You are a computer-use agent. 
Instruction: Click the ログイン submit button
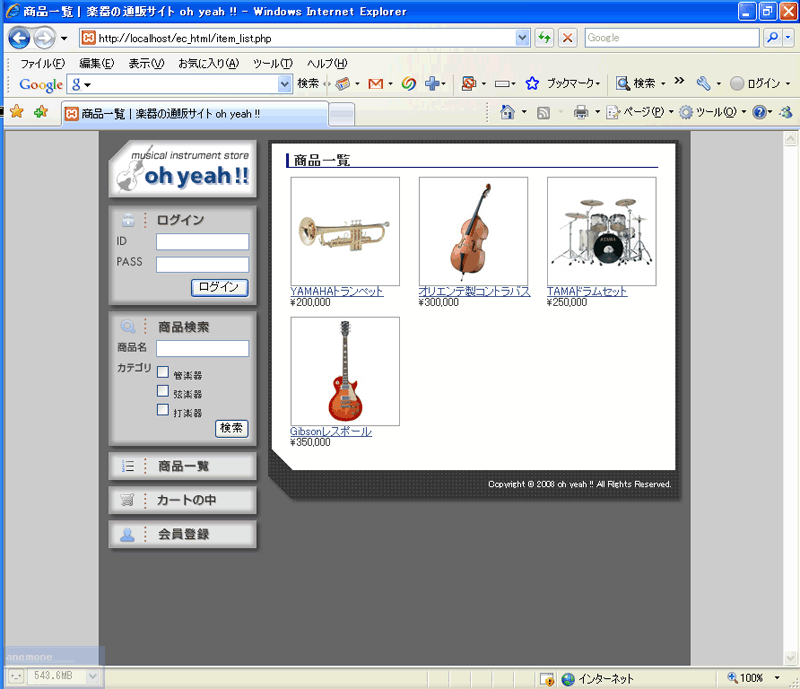point(219,287)
